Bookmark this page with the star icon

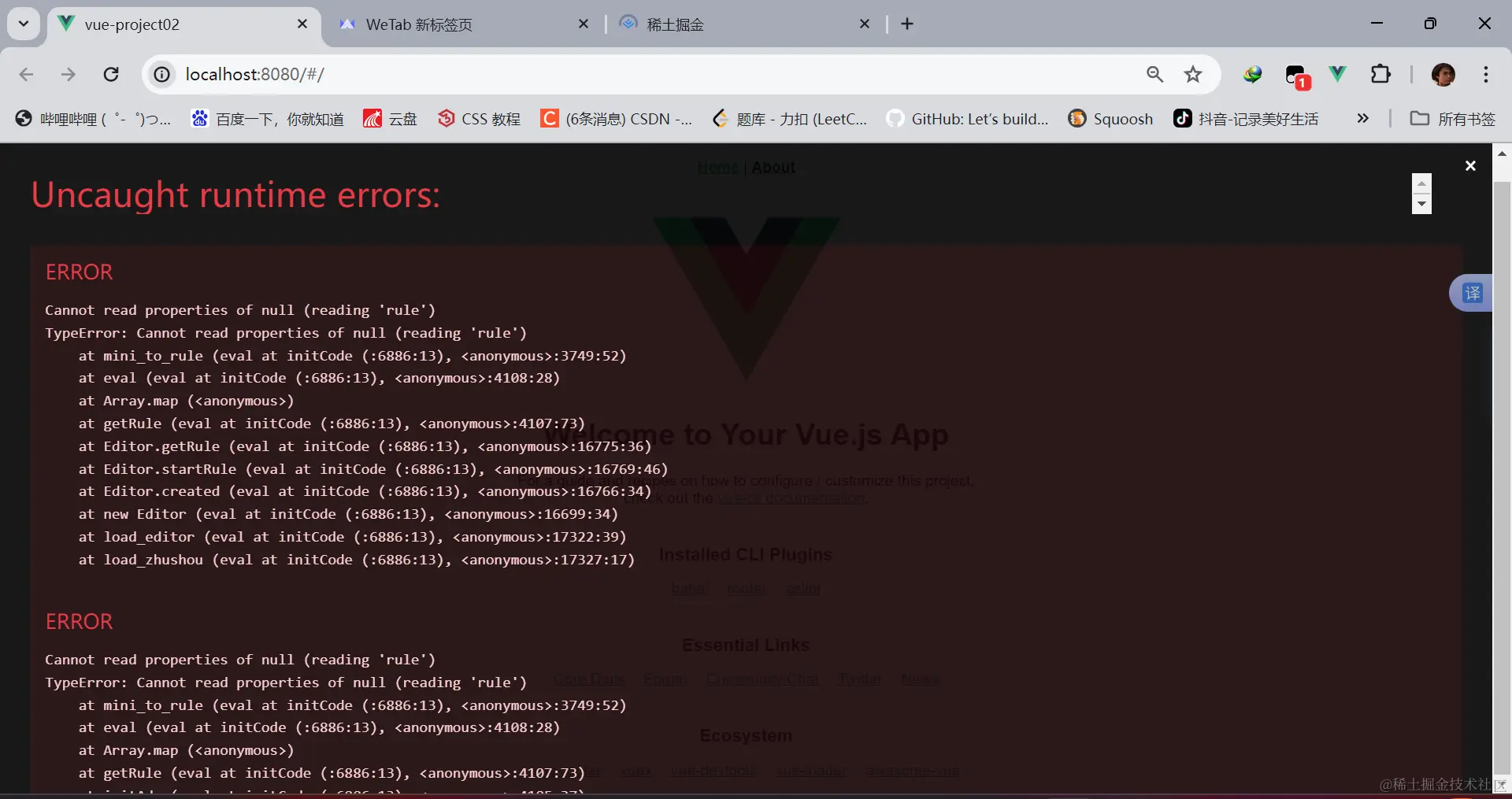(x=1193, y=74)
